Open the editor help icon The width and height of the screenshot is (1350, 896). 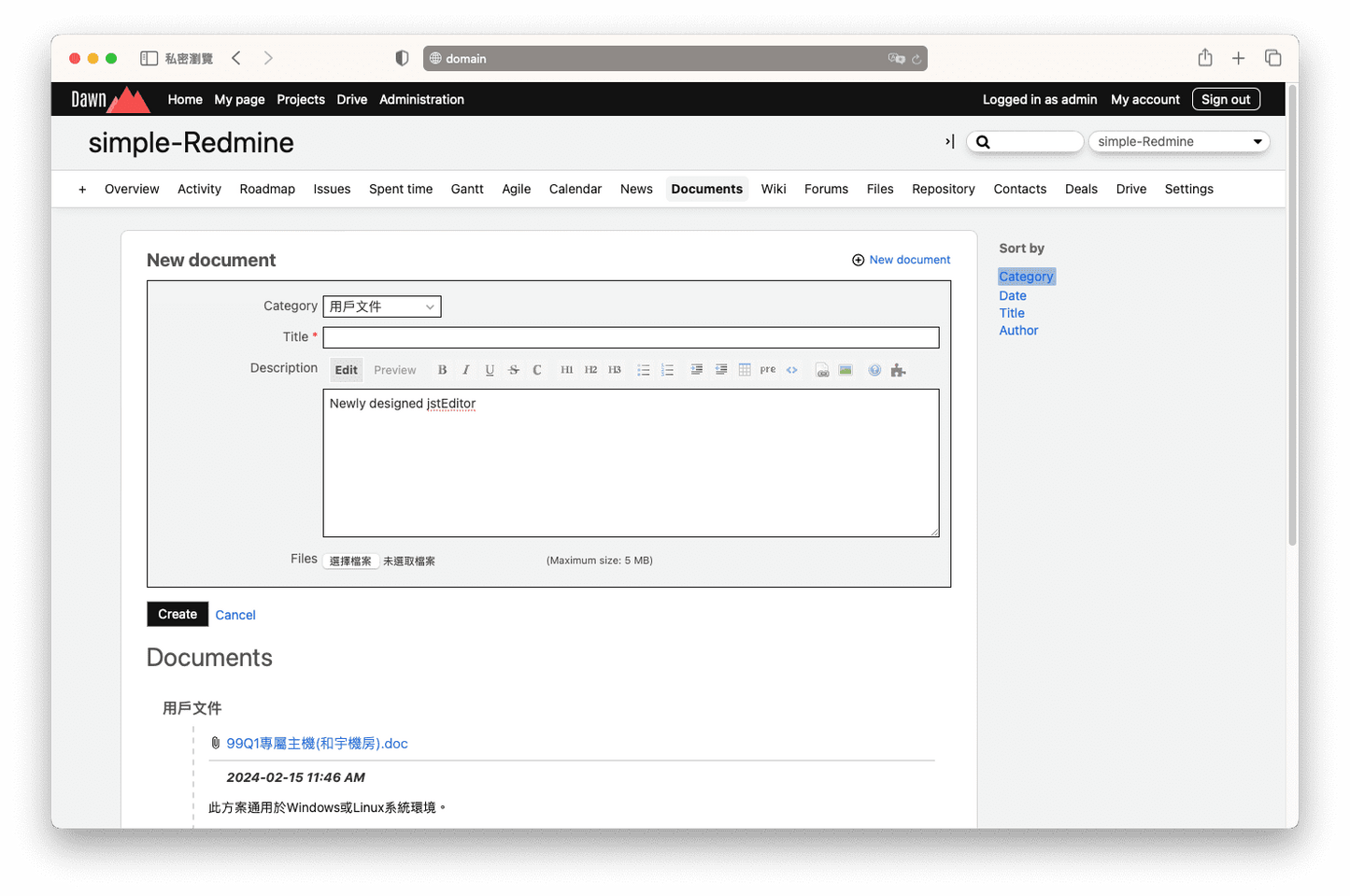click(874, 369)
